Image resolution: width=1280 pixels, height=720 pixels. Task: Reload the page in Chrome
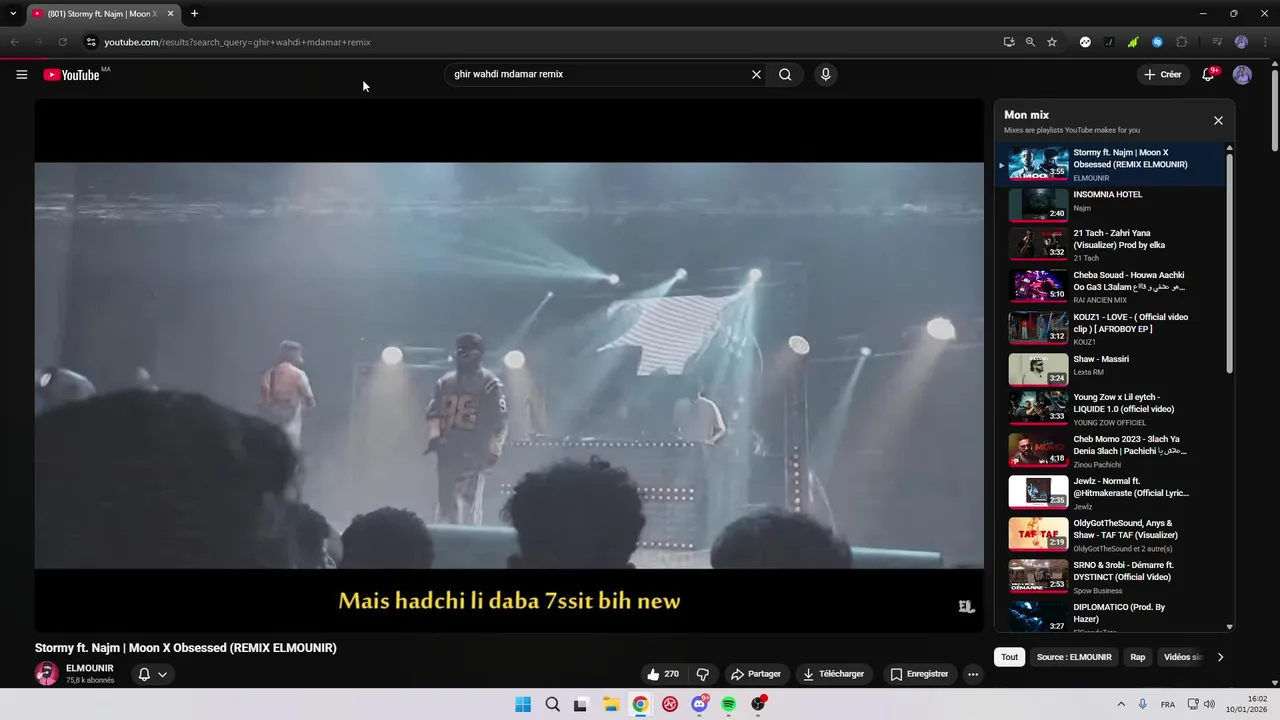click(62, 42)
